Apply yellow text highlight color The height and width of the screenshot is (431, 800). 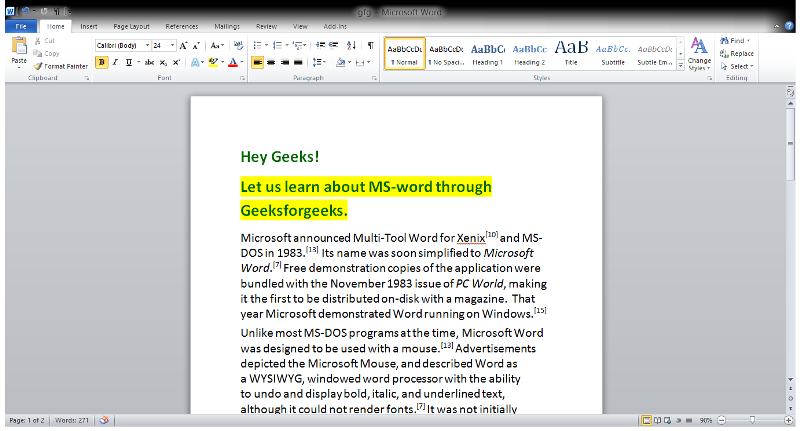(x=213, y=62)
